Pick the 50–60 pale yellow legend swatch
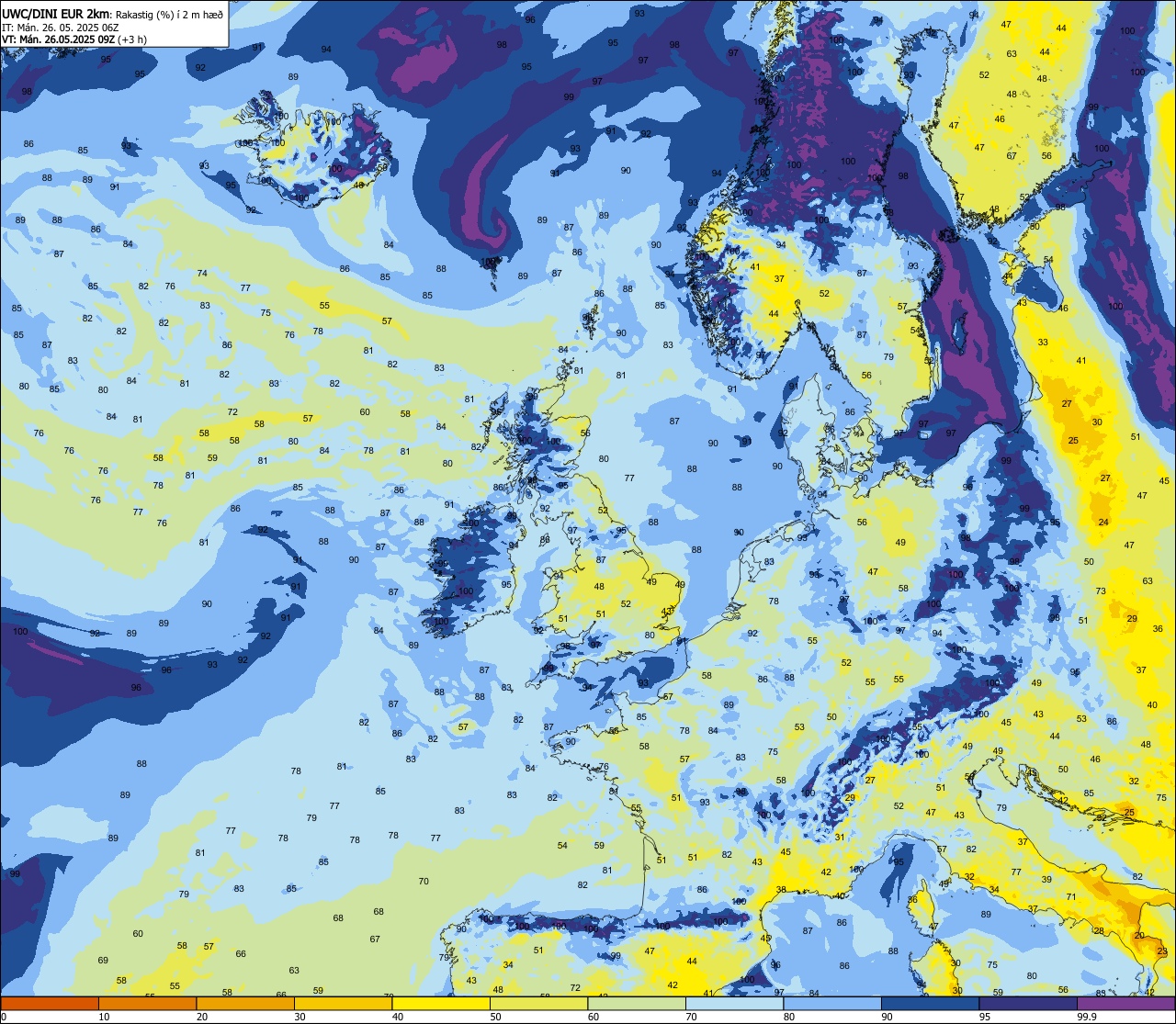Viewport: 1176px width, 1024px height. pos(538,1004)
